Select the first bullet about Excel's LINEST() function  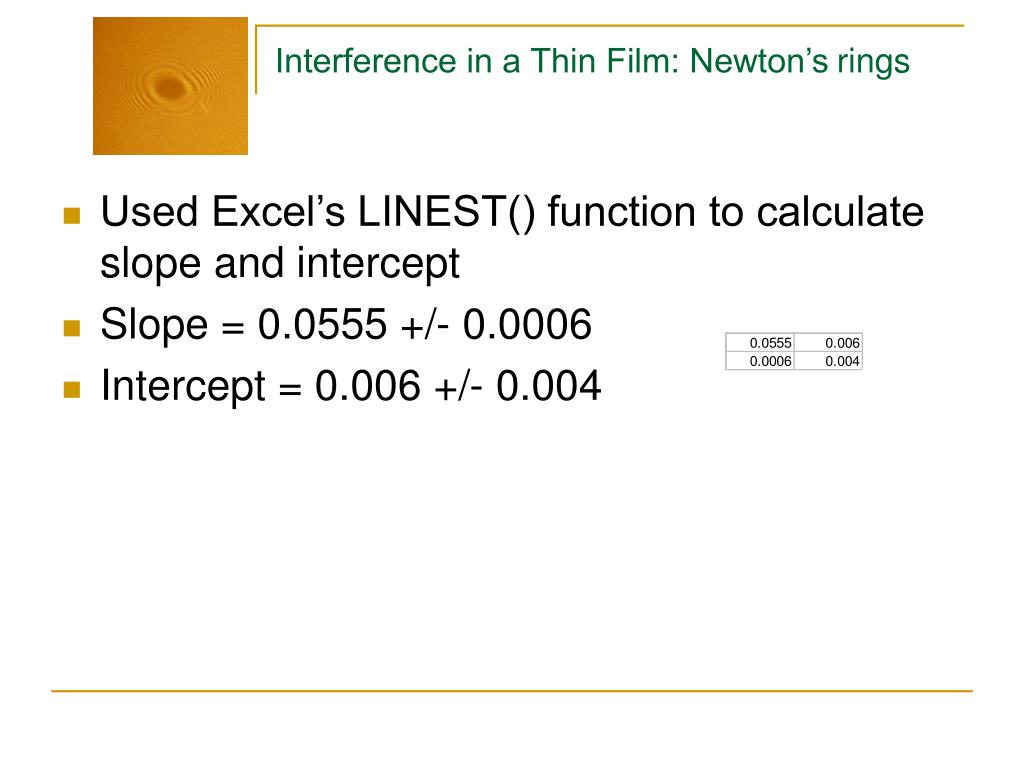[x=512, y=237]
